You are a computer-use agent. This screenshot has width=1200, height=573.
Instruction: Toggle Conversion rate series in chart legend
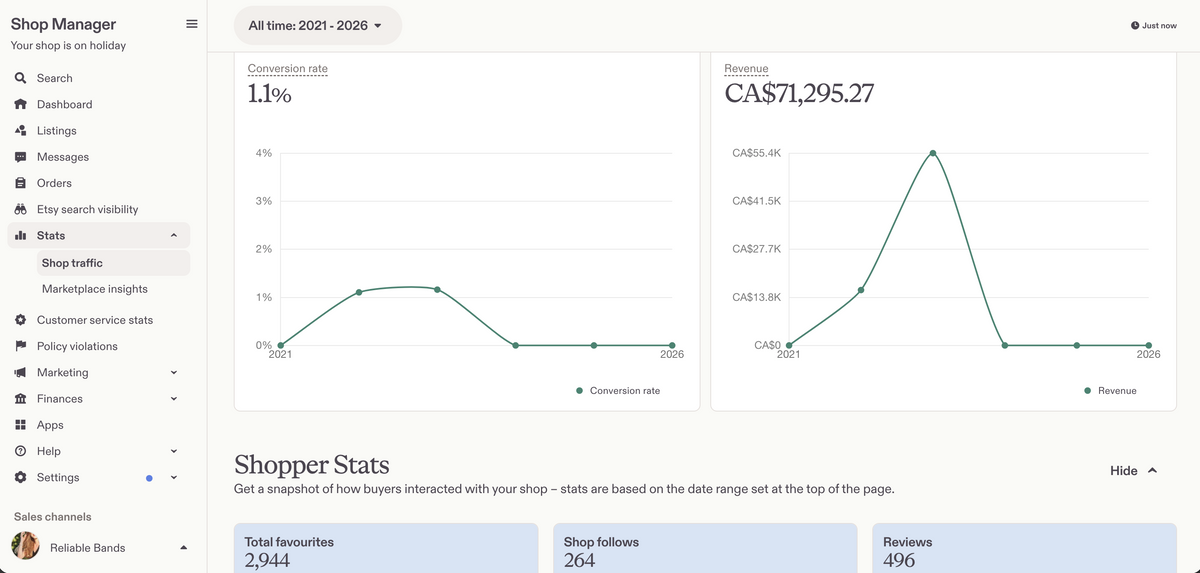tap(618, 390)
